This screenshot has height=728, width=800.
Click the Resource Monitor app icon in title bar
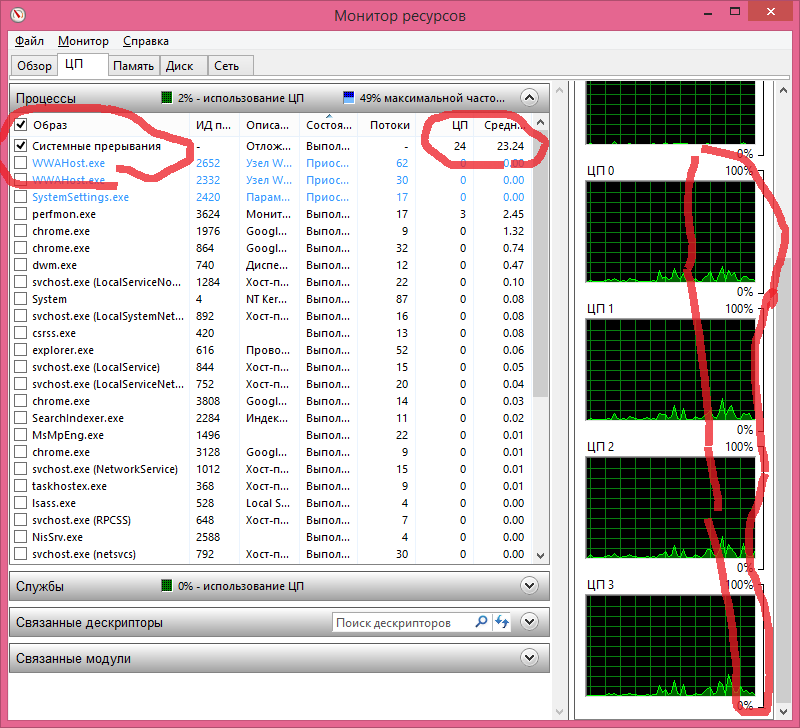(18, 15)
